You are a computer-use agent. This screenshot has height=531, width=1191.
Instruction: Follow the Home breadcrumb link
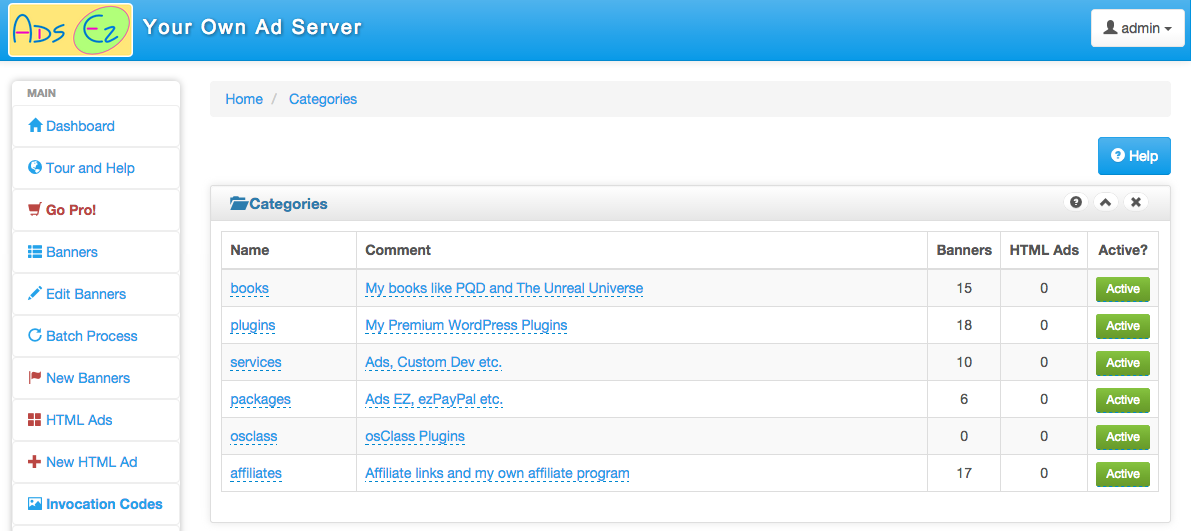[244, 99]
